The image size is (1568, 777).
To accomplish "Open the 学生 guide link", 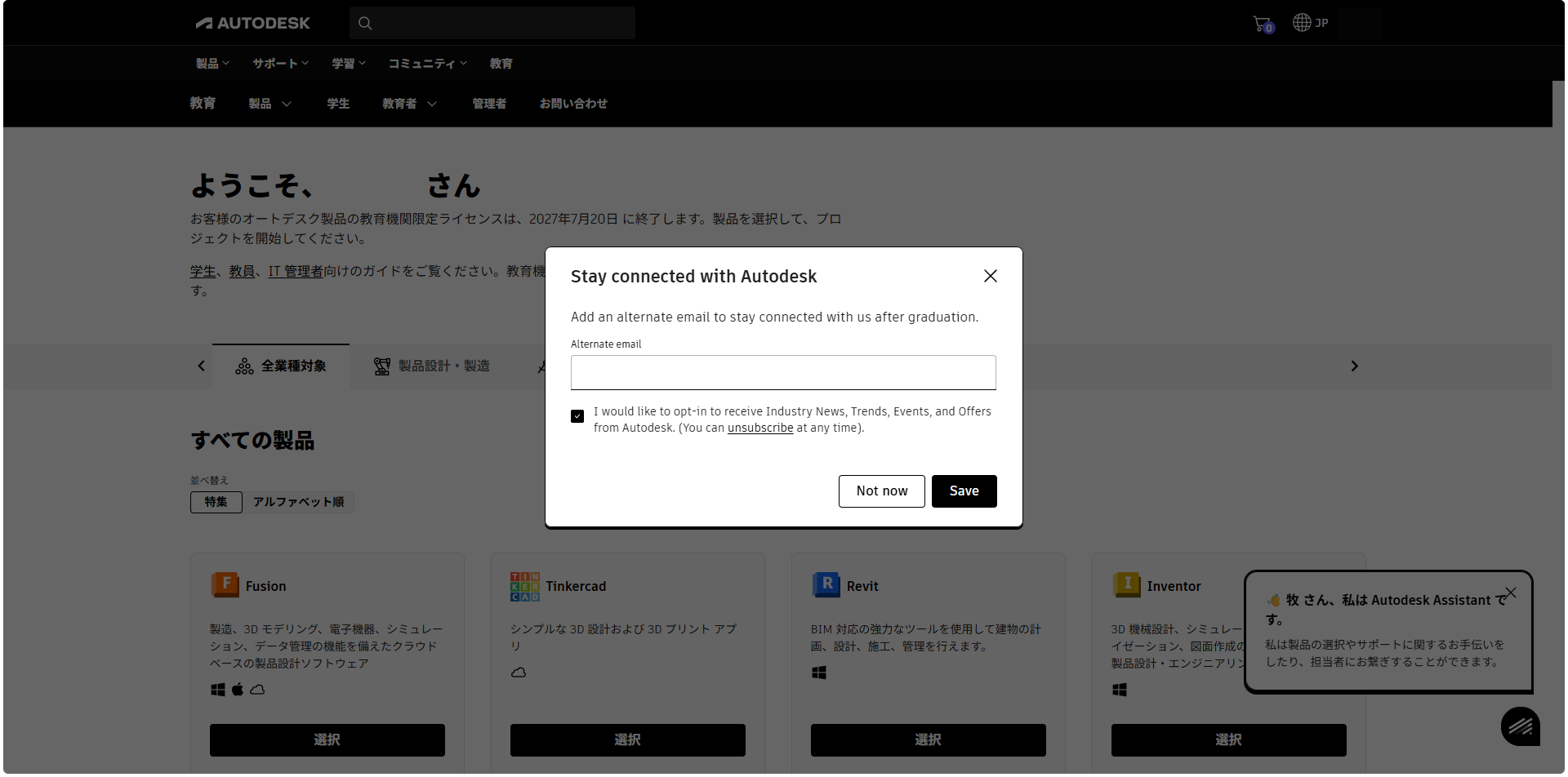I will point(203,271).
